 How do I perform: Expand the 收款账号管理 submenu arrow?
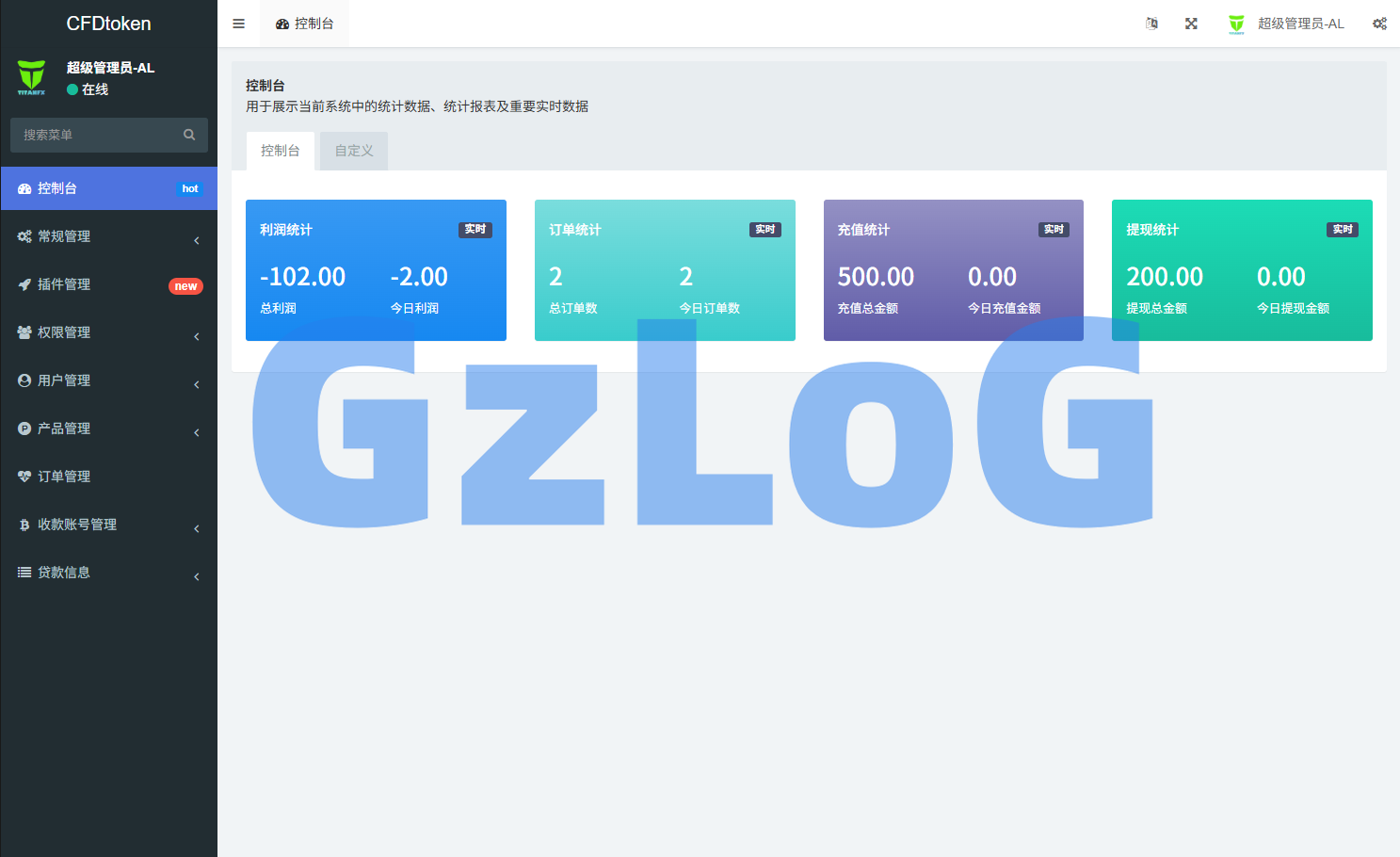click(196, 528)
